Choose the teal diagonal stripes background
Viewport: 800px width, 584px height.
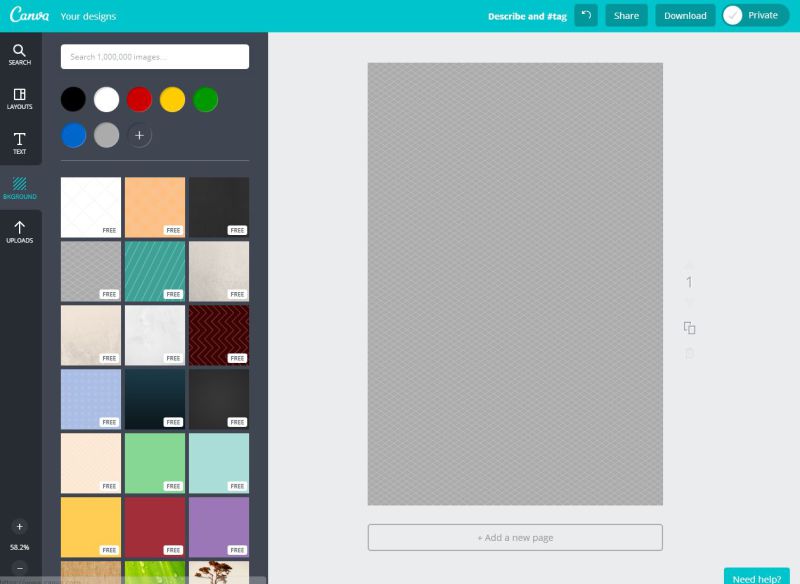point(155,271)
